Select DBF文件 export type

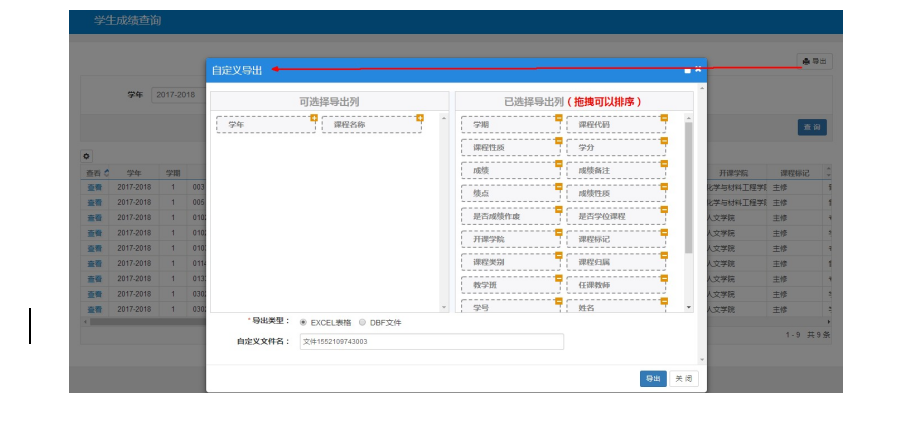click(362, 322)
